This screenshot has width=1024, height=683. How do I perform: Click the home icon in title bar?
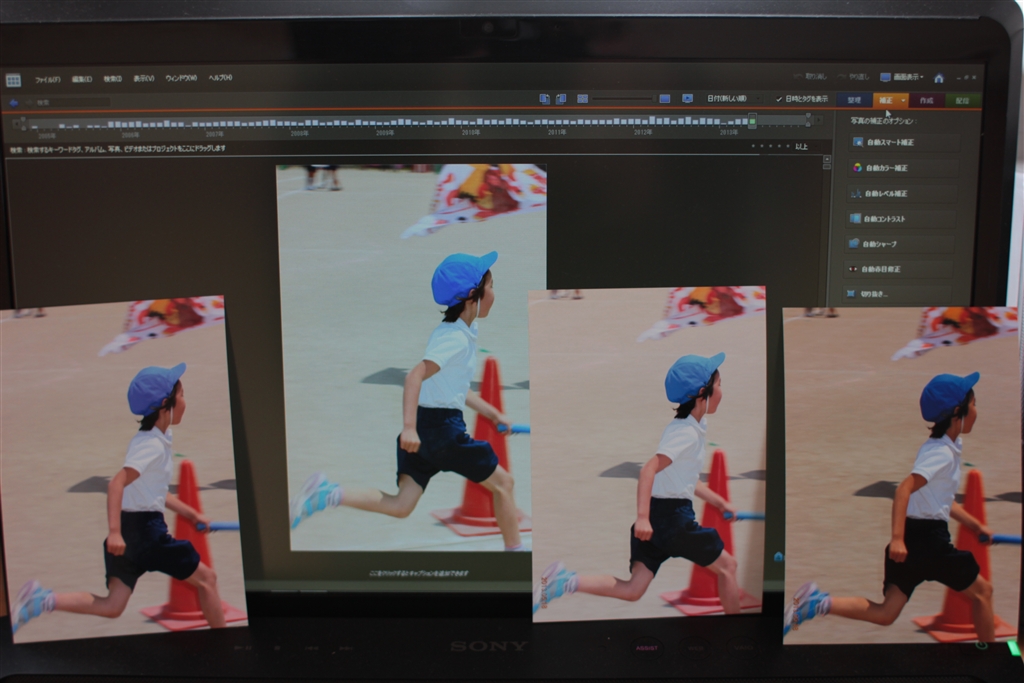click(x=938, y=78)
